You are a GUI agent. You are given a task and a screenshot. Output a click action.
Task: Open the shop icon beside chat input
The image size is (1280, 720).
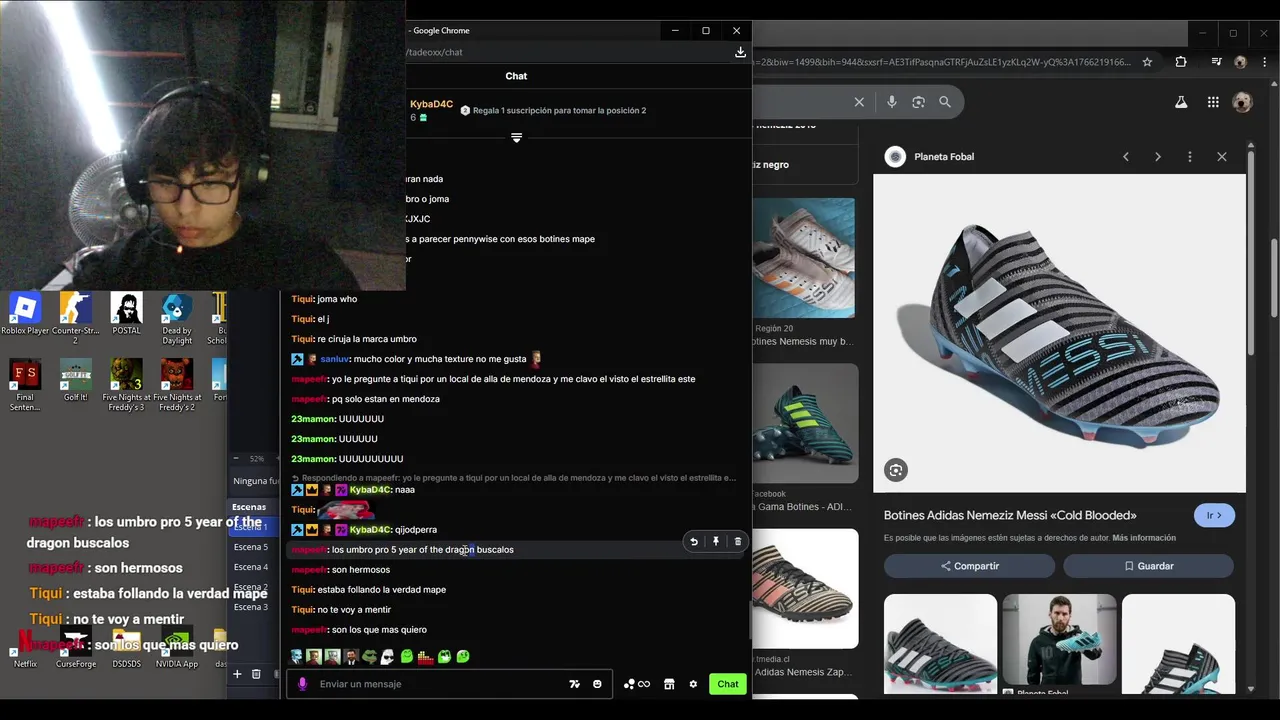pos(669,684)
